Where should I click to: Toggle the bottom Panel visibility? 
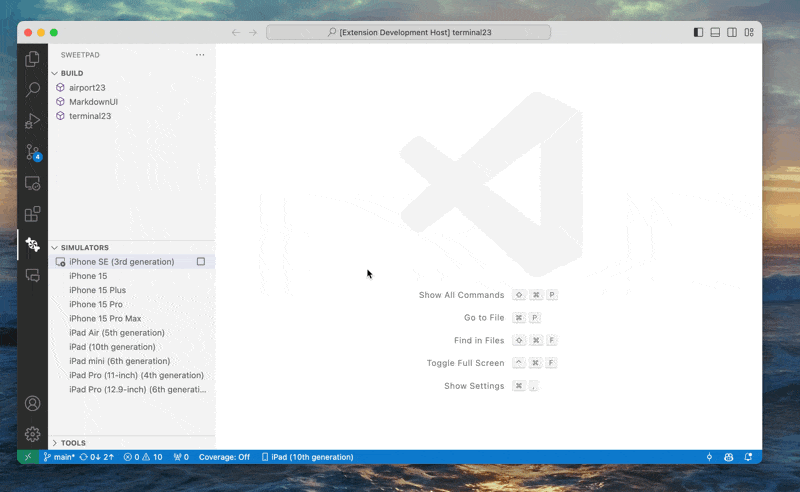click(x=715, y=32)
